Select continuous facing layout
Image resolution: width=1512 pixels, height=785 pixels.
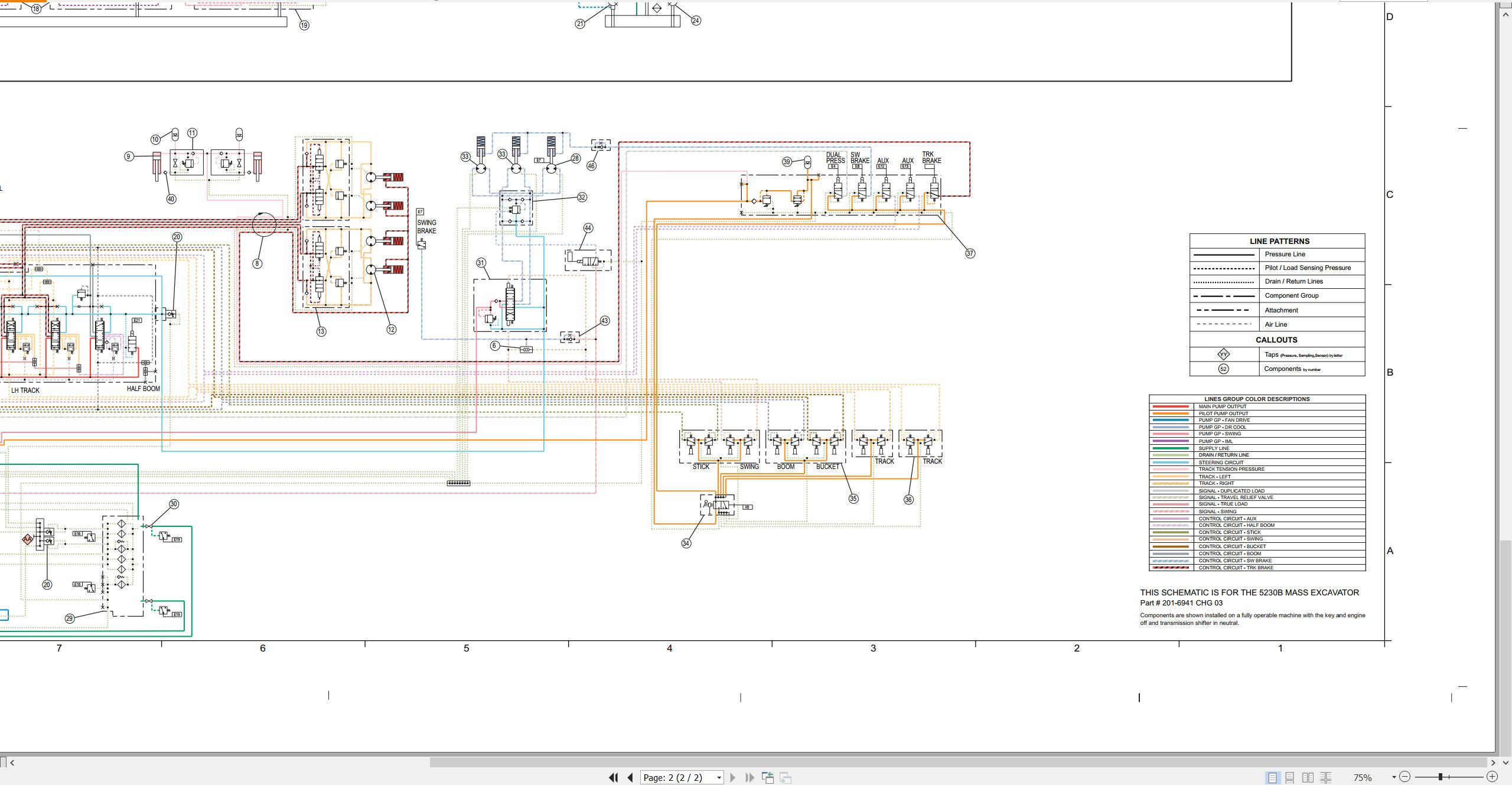(x=1326, y=777)
